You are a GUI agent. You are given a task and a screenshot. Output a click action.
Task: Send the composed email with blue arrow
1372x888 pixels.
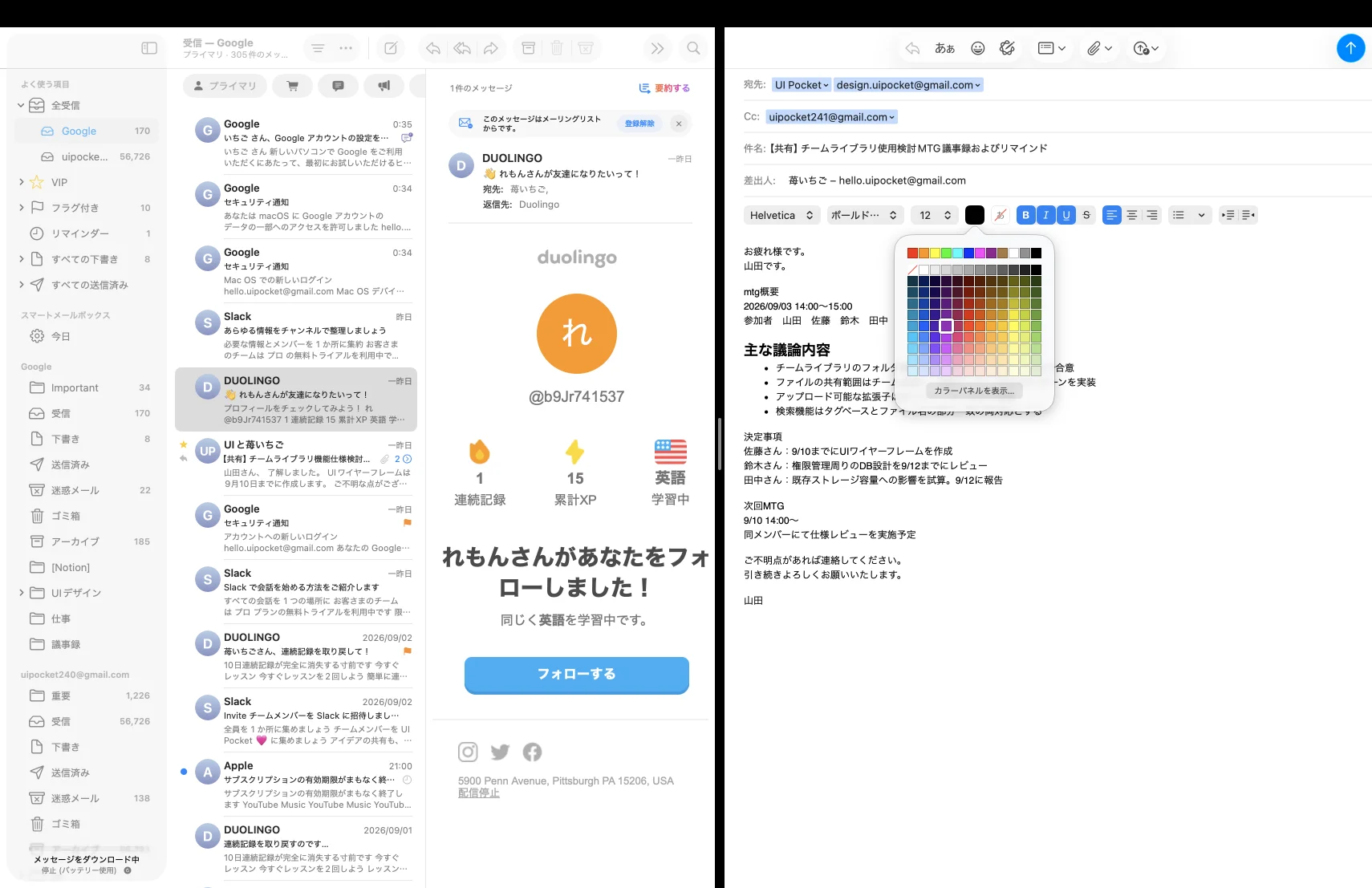[1350, 48]
